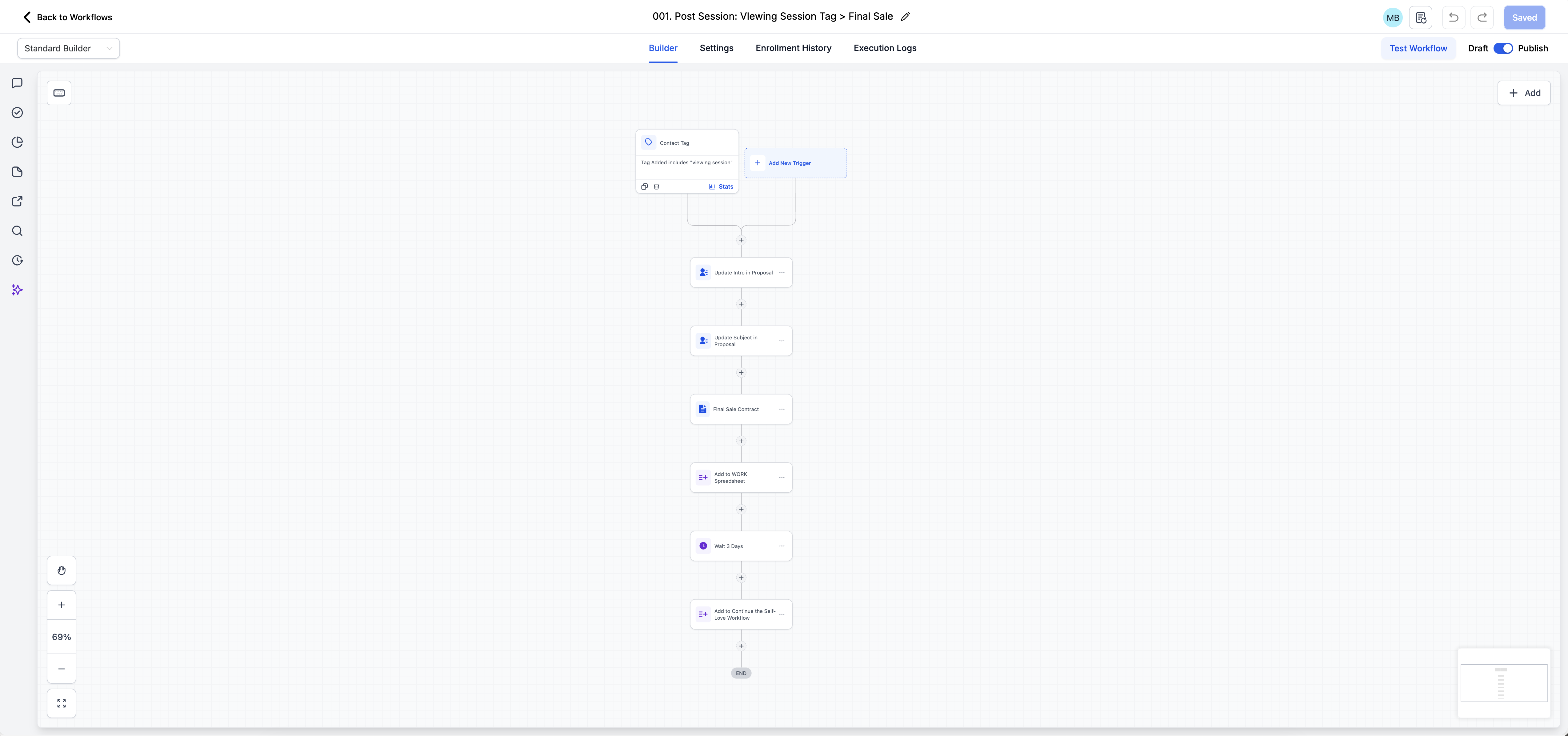Click the Test Workflow button
The height and width of the screenshot is (736, 1568).
tap(1418, 48)
